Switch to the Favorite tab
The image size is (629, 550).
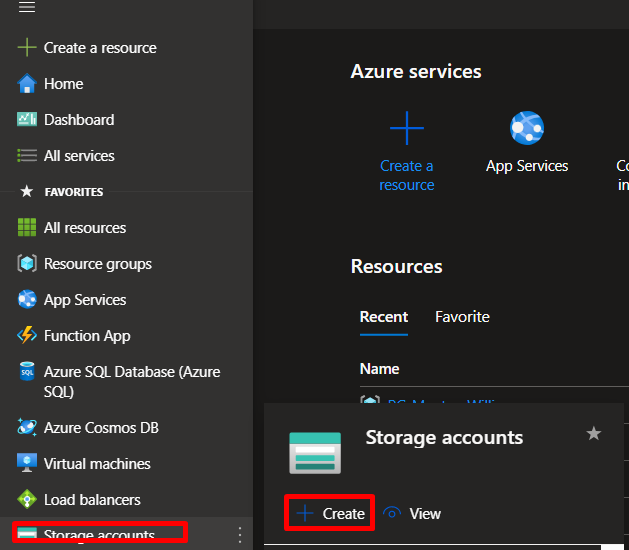coord(462,317)
